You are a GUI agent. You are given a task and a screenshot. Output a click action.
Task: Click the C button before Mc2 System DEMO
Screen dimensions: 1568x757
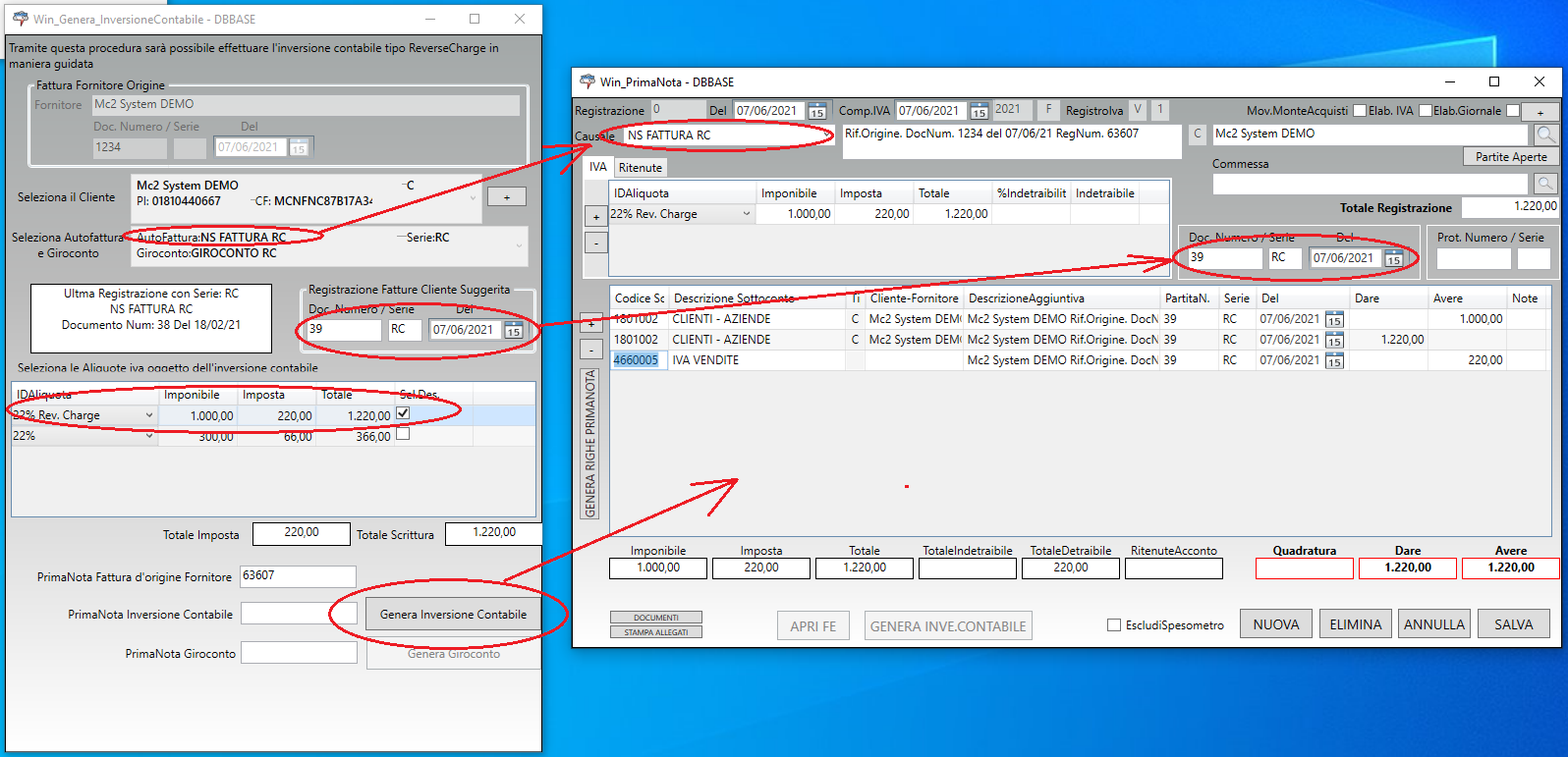[1198, 135]
